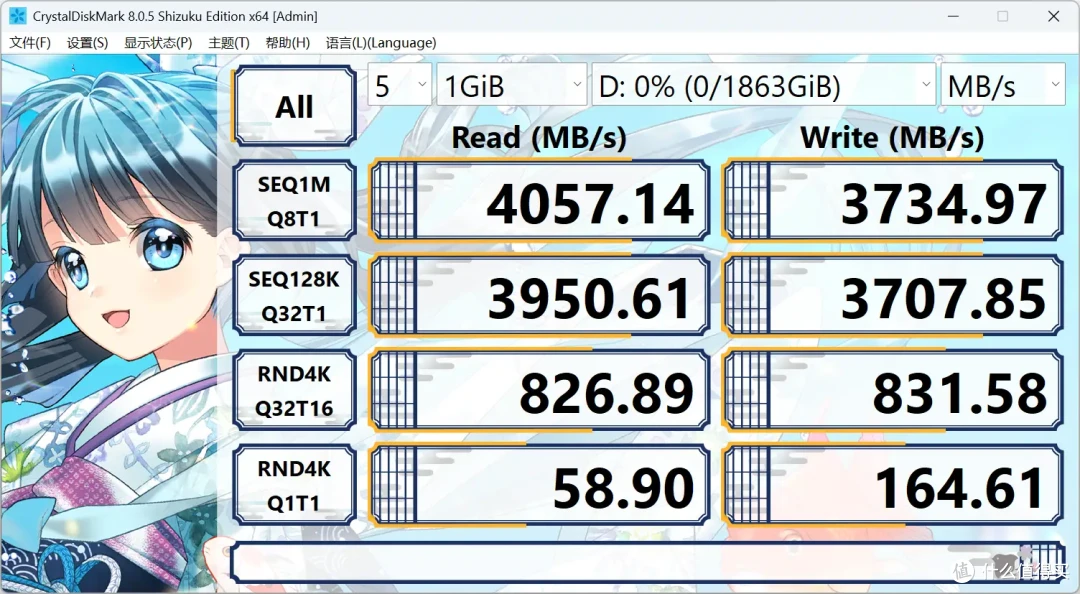Select the 826.89 random read result

(x=540, y=391)
